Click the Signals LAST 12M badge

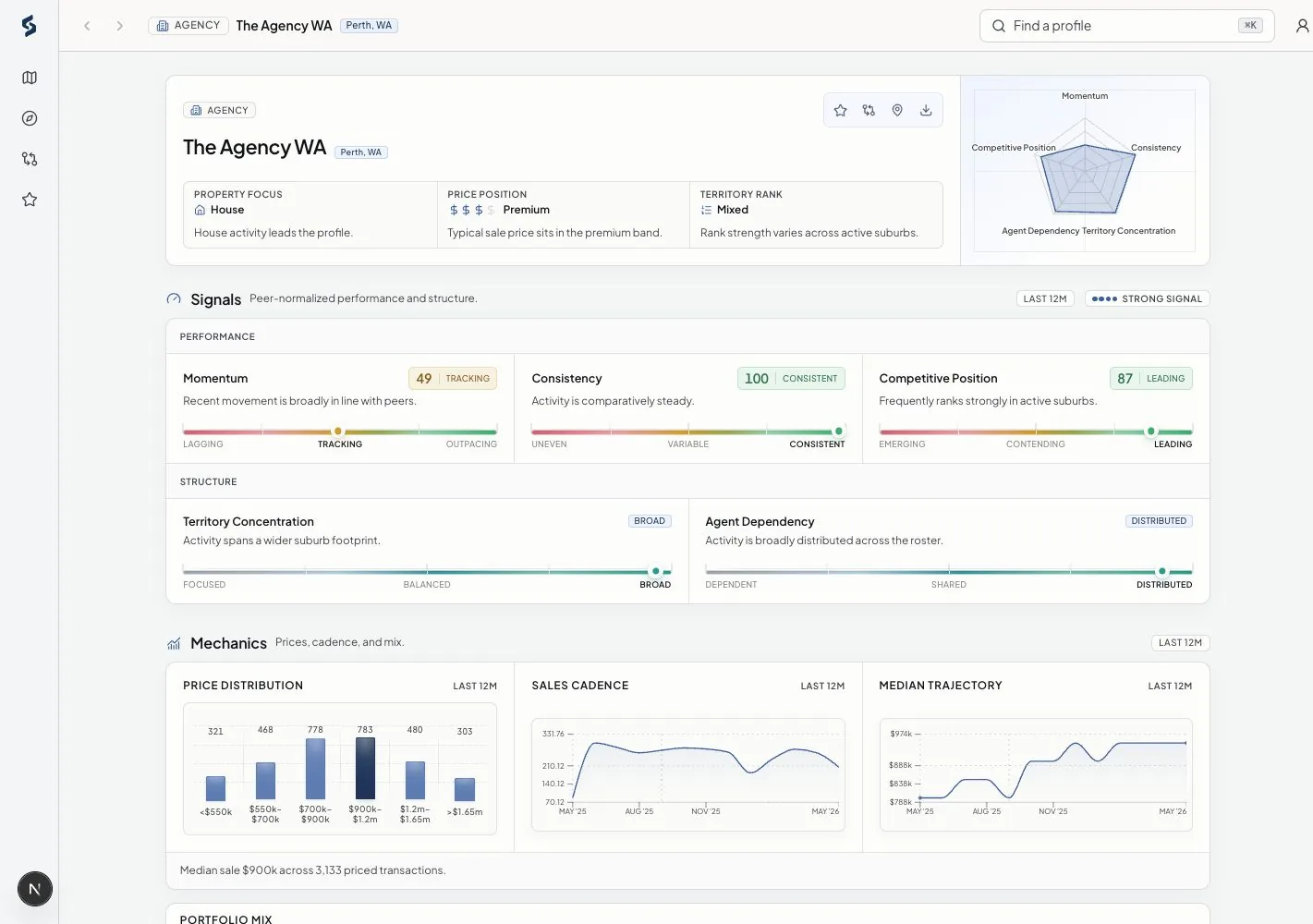(x=1045, y=298)
